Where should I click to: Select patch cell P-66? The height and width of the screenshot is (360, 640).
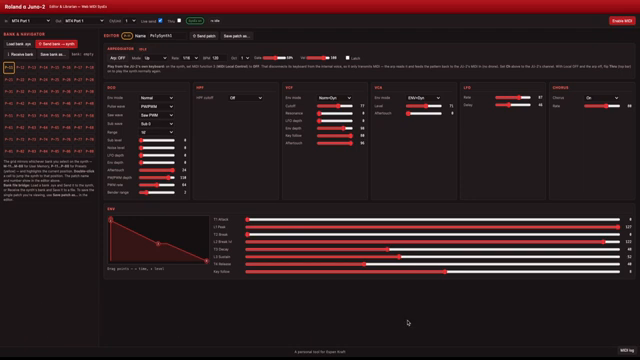[x=67, y=128]
